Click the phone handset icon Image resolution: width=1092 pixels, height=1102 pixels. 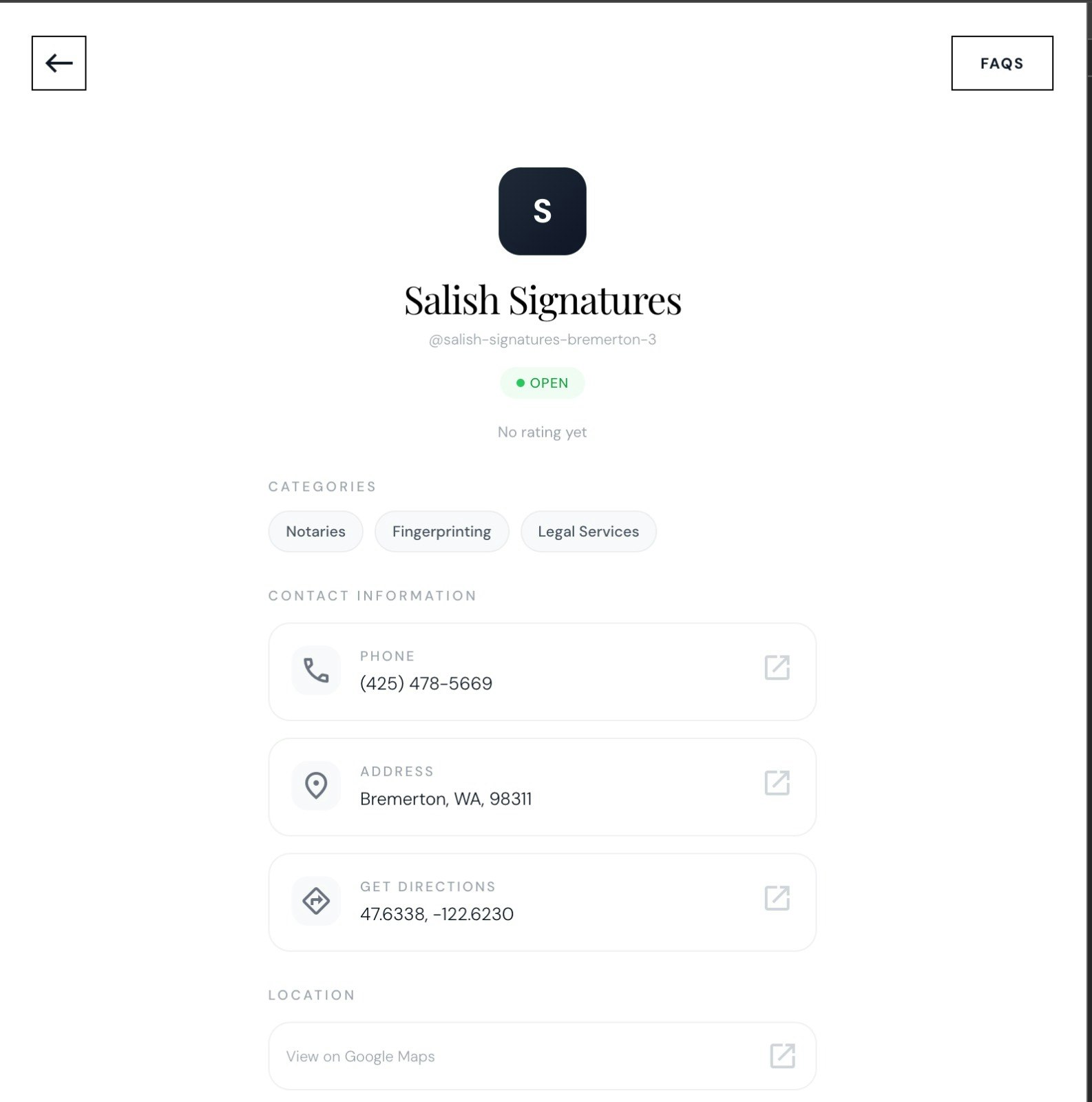tap(316, 670)
